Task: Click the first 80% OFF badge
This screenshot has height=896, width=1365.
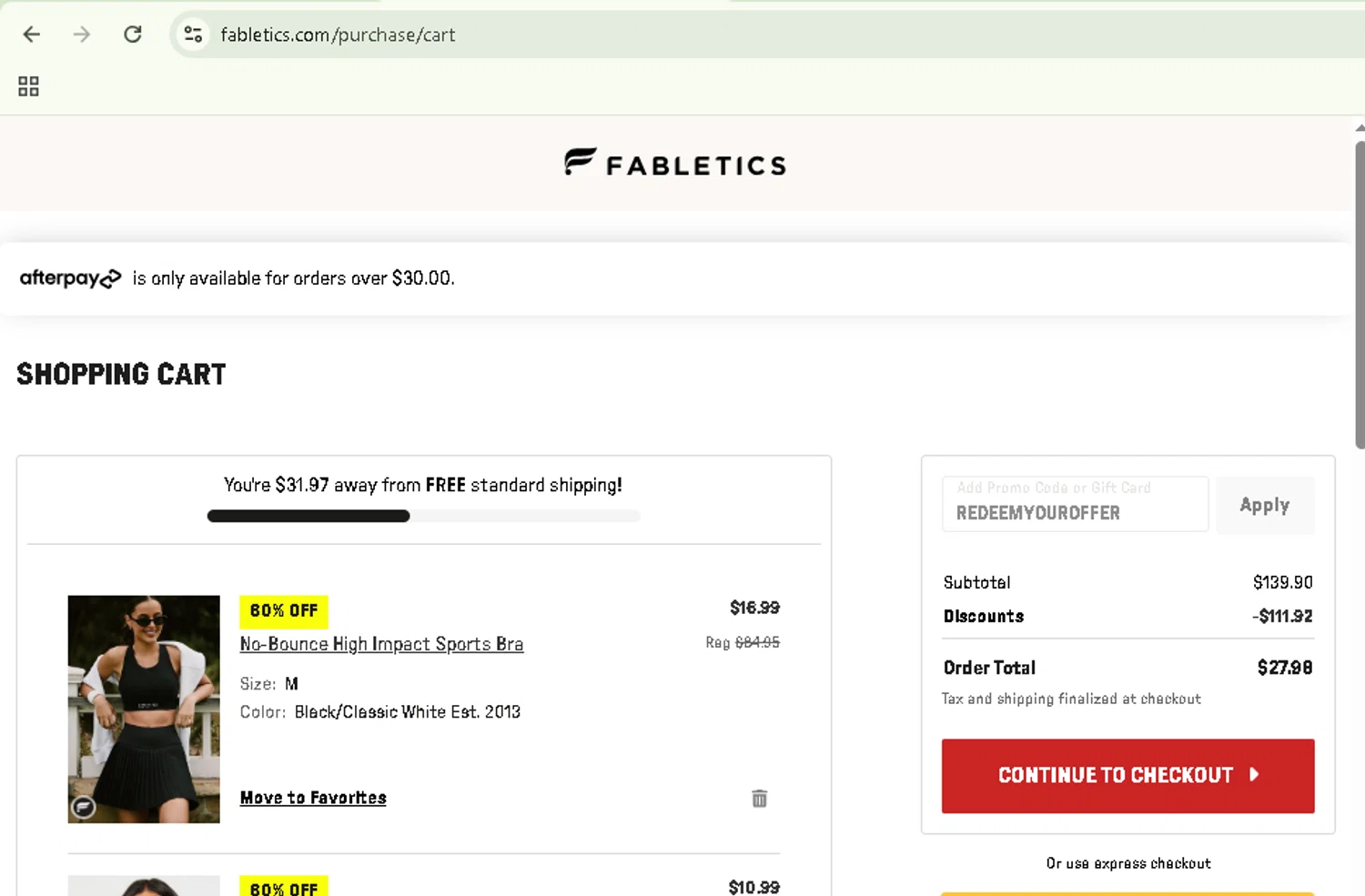Action: pos(284,611)
